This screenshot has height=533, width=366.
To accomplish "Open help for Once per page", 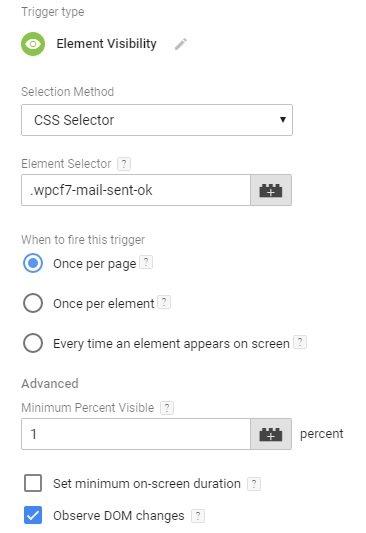I will (x=146, y=262).
